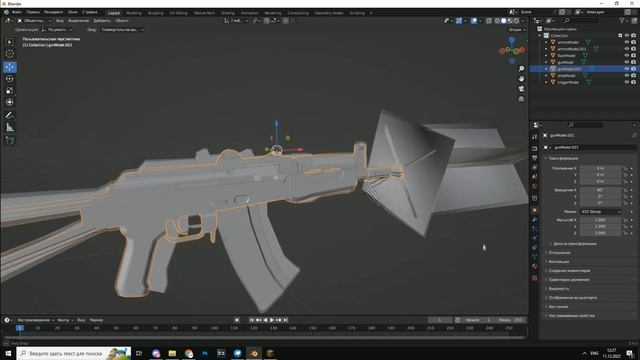Viewport: 640px width, 360px height.
Task: Hide triggerModel with its eye icon
Action: pyautogui.click(x=627, y=82)
